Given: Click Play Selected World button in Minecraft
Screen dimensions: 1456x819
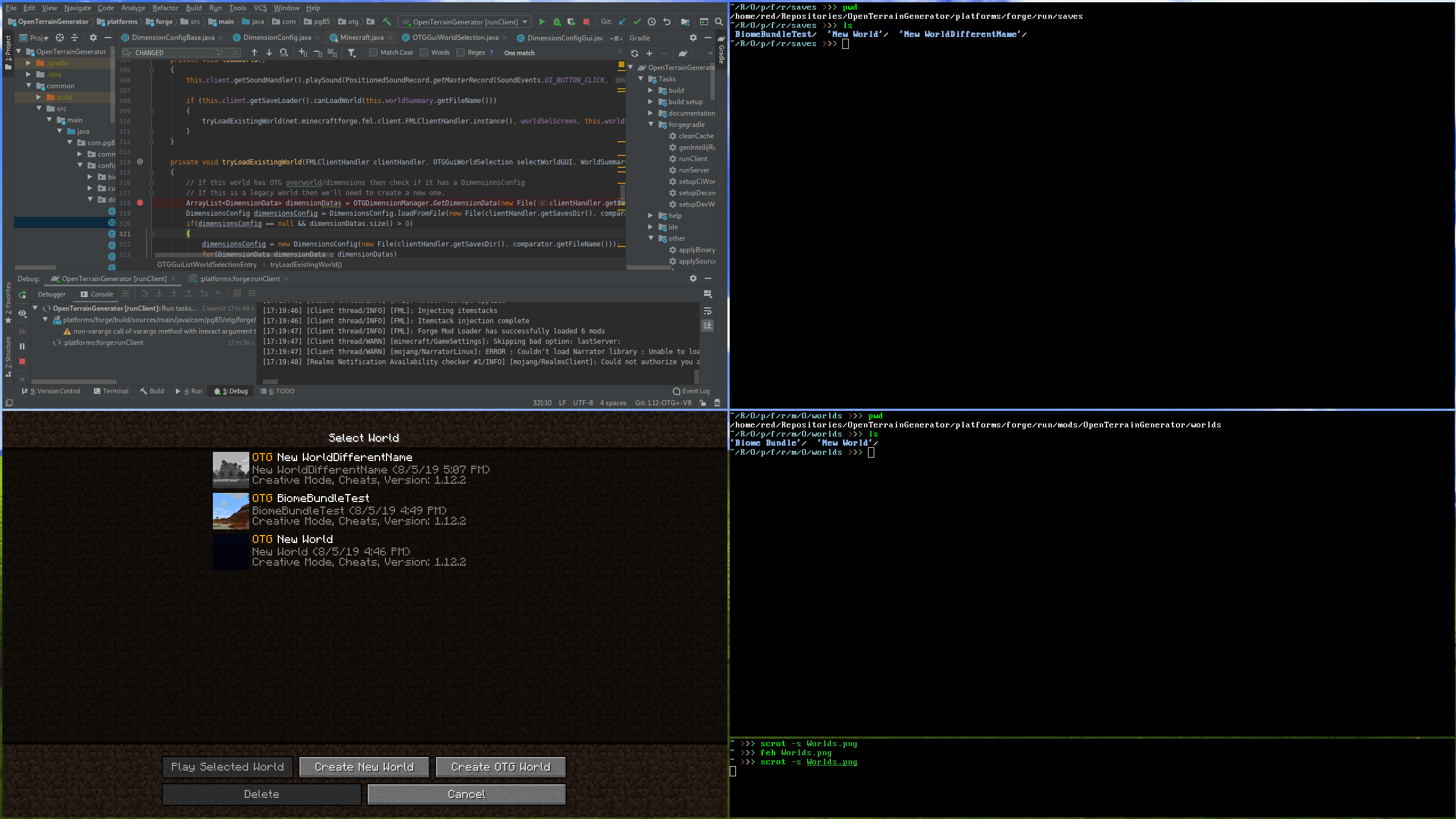Looking at the screenshot, I should click(x=228, y=767).
